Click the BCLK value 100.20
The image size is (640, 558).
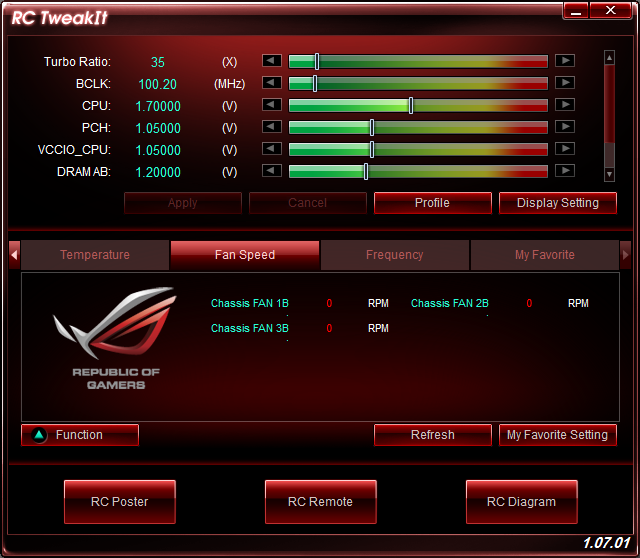tap(158, 84)
